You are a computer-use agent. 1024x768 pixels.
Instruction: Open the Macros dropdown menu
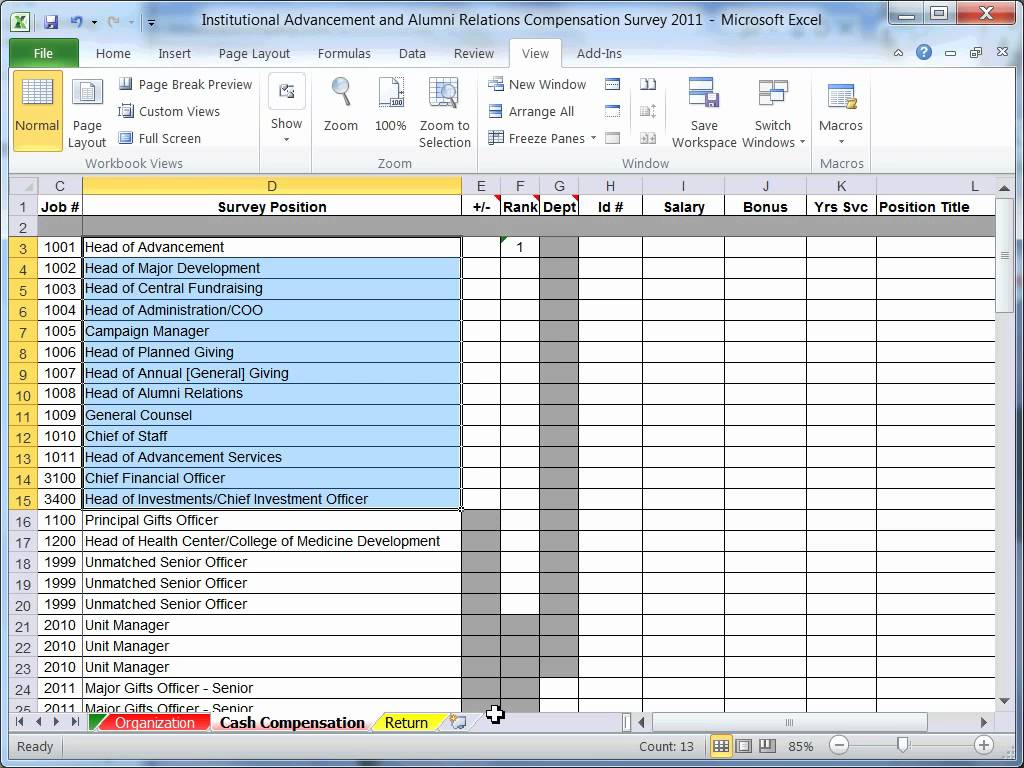(x=841, y=140)
